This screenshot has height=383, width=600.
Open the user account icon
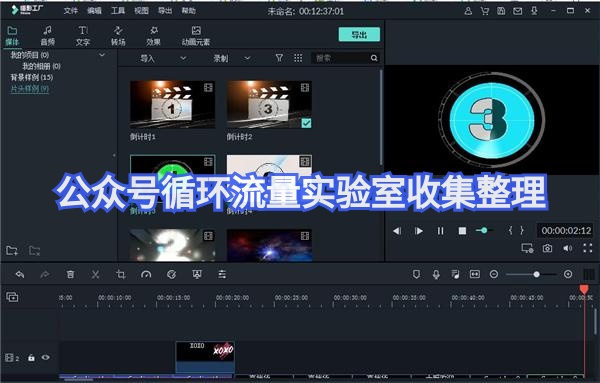click(x=468, y=11)
